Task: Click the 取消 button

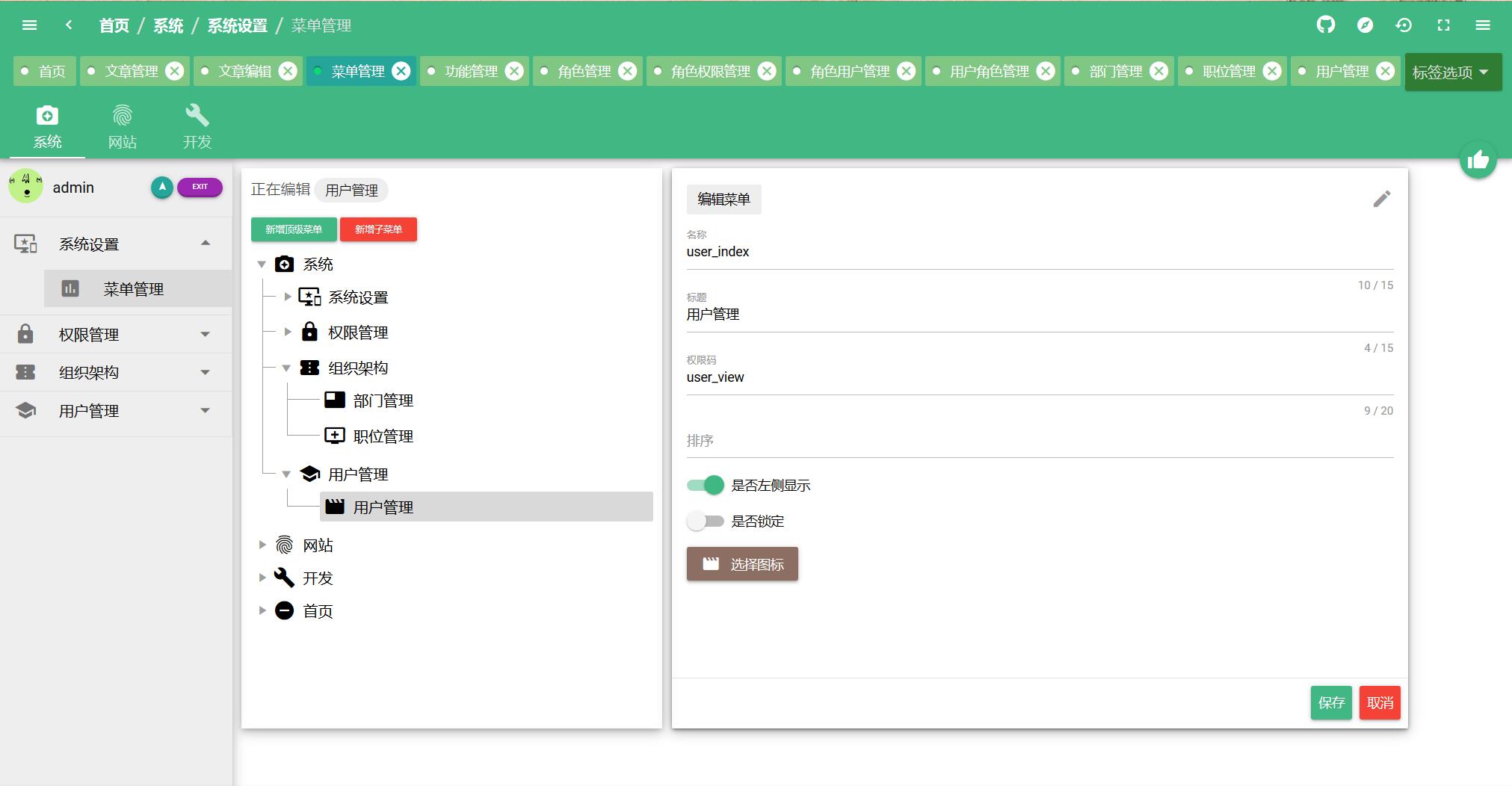Action: click(x=1380, y=702)
